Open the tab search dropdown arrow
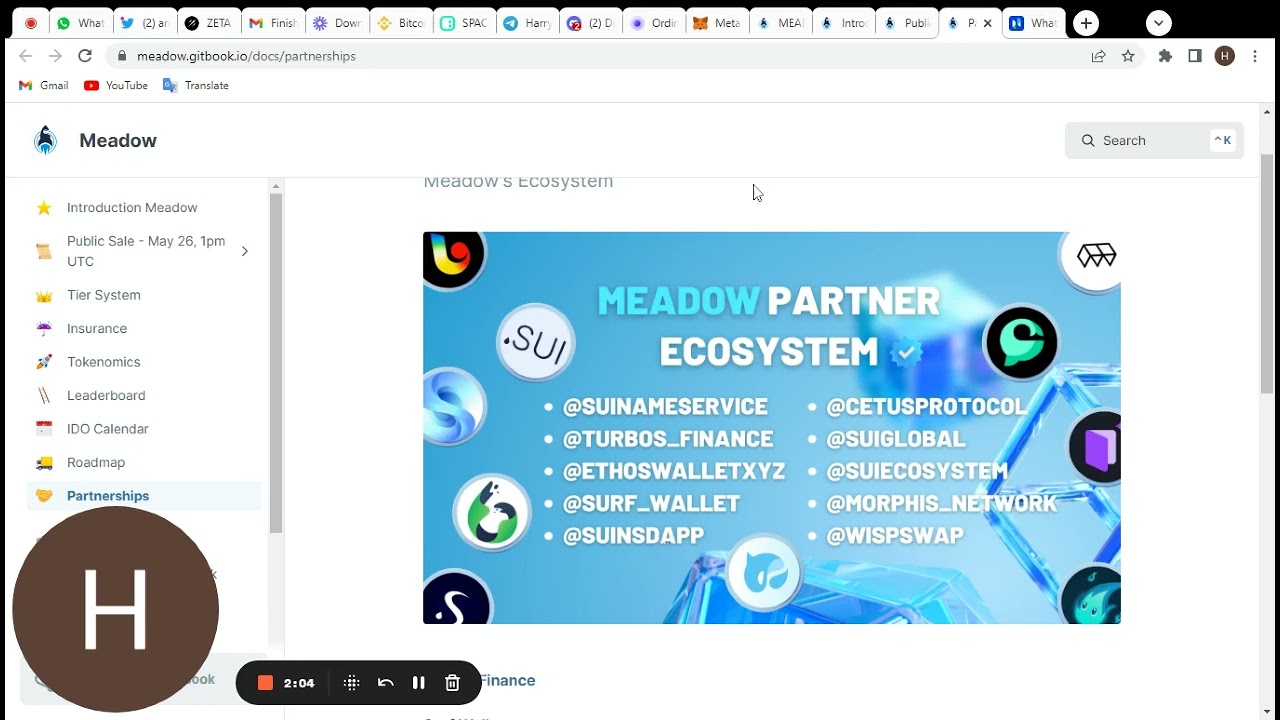The height and width of the screenshot is (720, 1280). 1158,23
